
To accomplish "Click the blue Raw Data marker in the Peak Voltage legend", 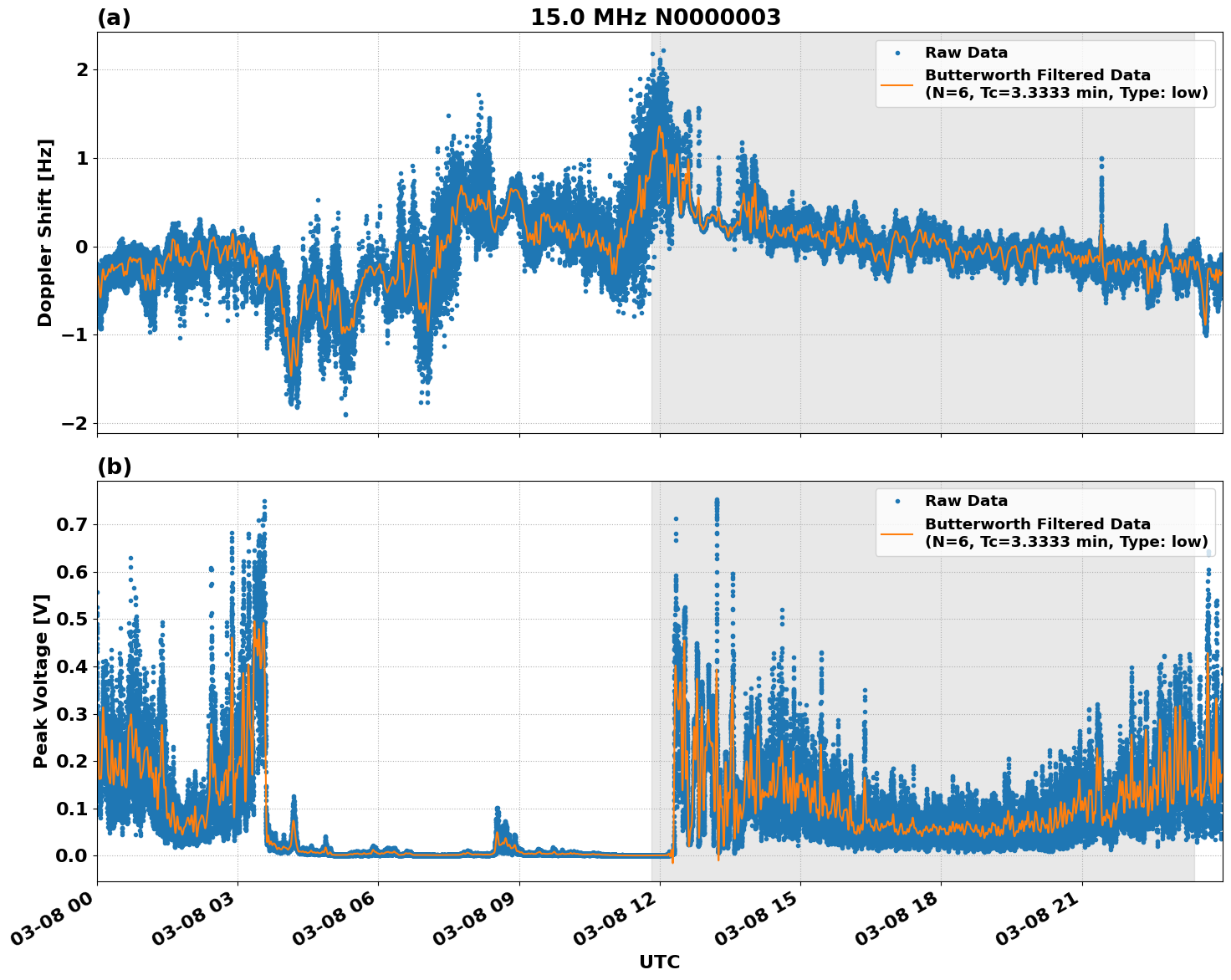I will (x=896, y=501).
